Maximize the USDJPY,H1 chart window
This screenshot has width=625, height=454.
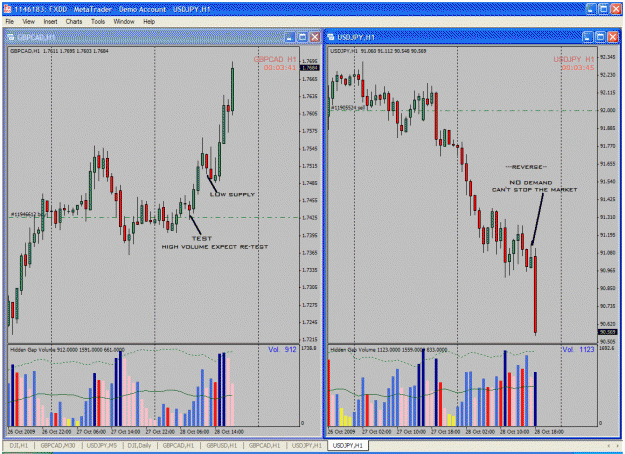(x=600, y=37)
